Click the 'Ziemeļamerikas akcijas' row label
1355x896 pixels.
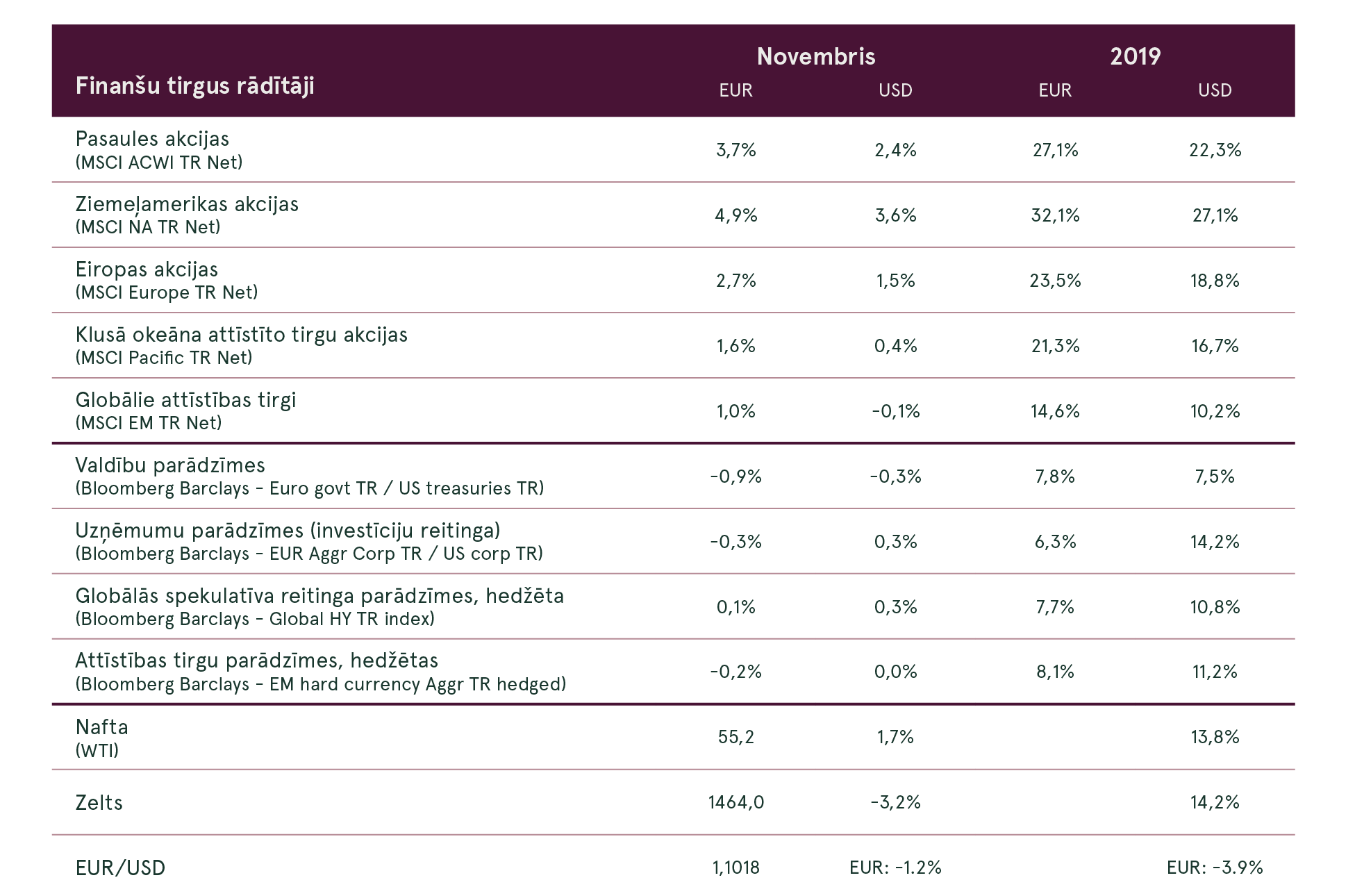187,204
